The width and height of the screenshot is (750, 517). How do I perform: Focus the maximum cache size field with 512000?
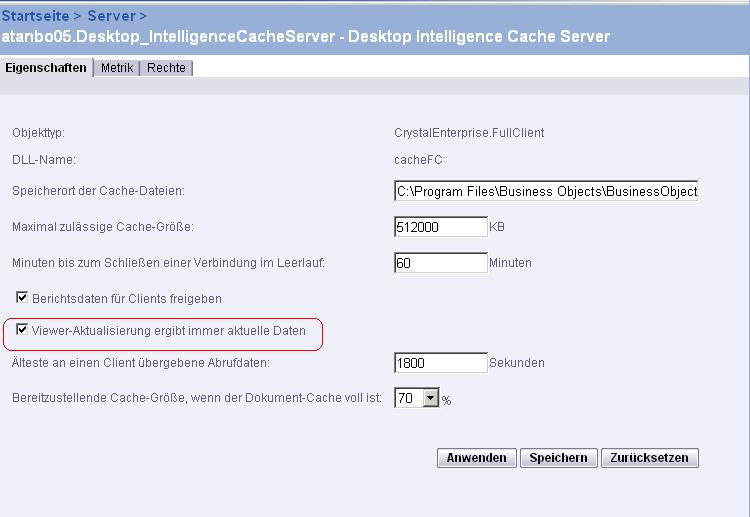(x=441, y=227)
